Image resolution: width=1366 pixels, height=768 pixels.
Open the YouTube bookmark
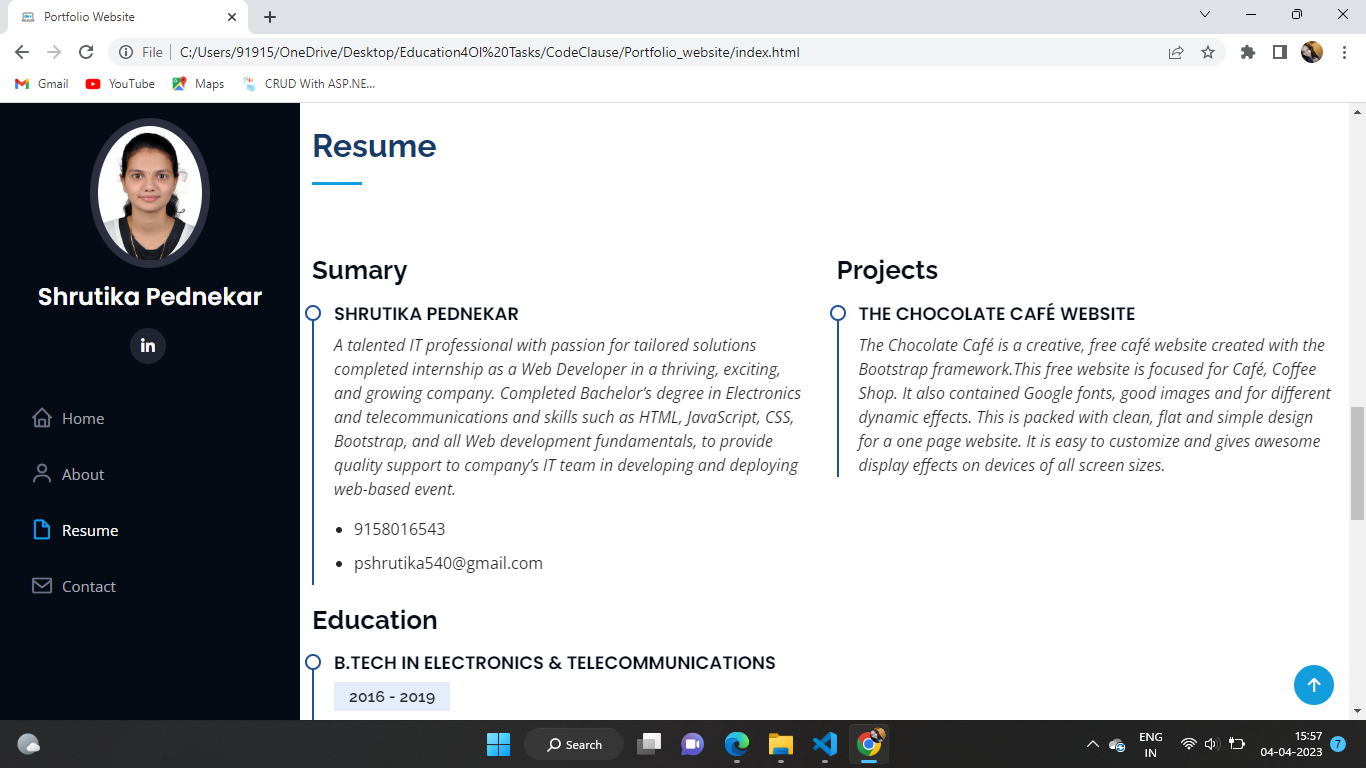tap(119, 84)
